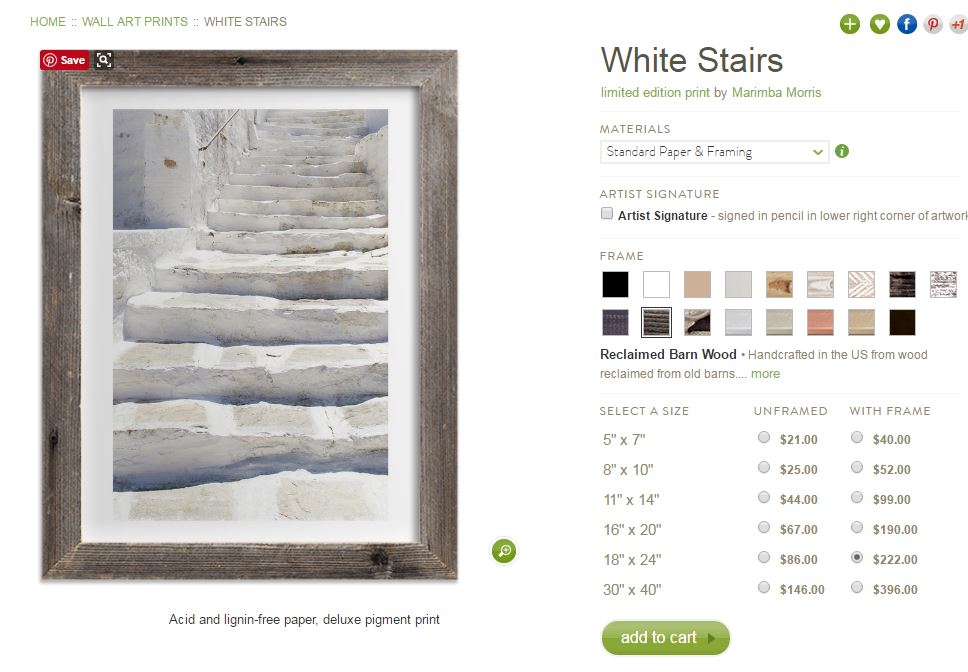Expand frame description with "more" link
This screenshot has width=968, height=672.
tap(765, 374)
